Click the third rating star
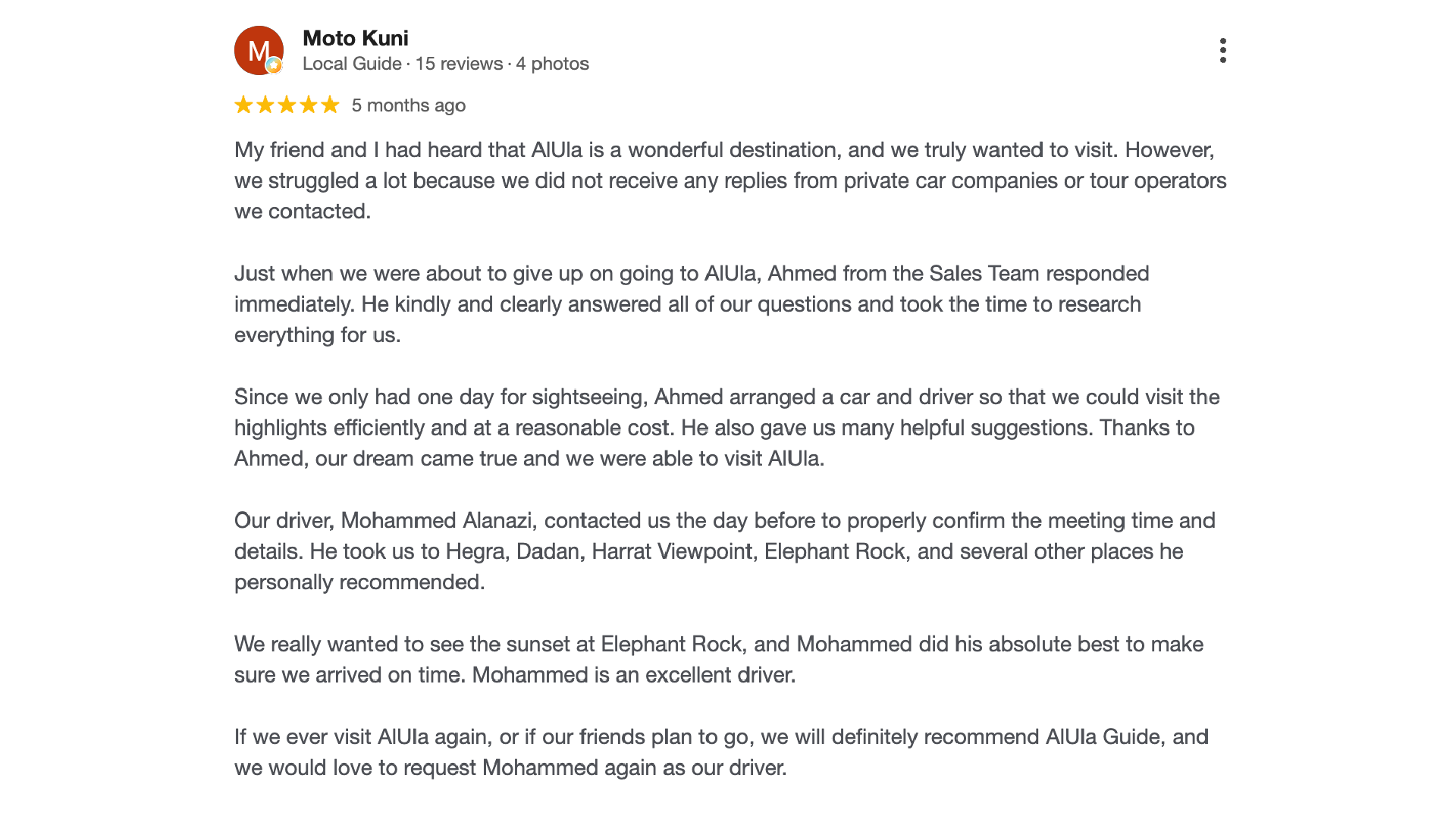The image size is (1456, 819). [287, 105]
